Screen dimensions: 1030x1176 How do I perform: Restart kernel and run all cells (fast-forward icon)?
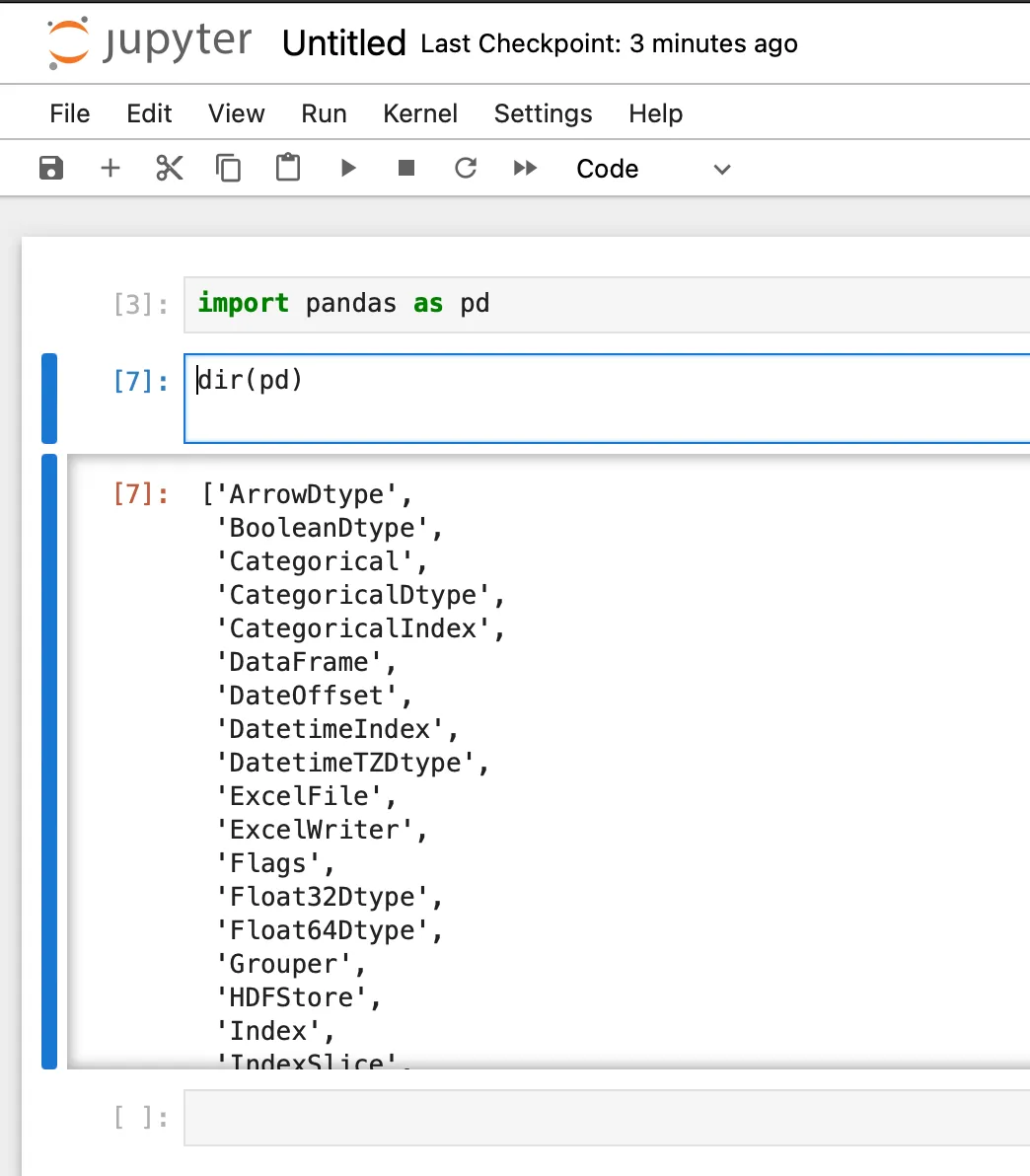[x=525, y=169]
